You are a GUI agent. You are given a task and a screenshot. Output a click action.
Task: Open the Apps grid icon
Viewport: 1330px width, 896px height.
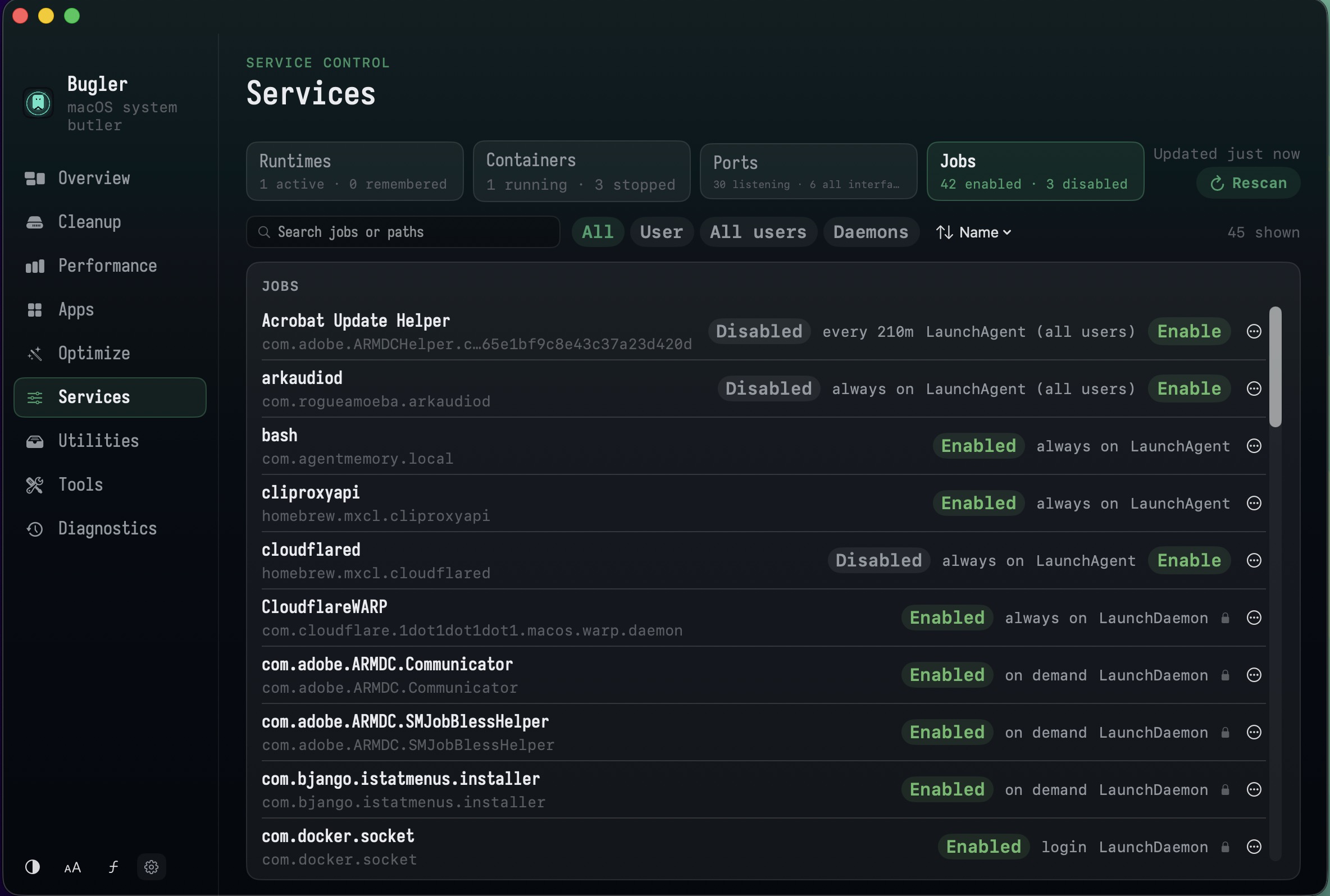35,310
